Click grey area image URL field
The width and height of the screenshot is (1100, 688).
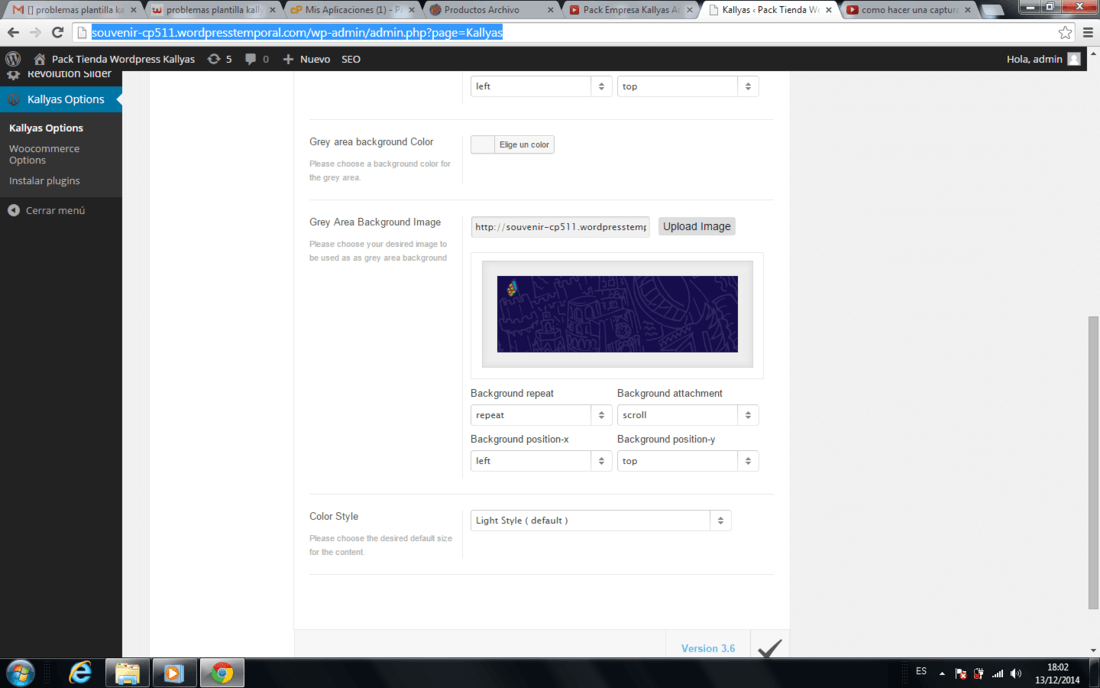pyautogui.click(x=560, y=227)
